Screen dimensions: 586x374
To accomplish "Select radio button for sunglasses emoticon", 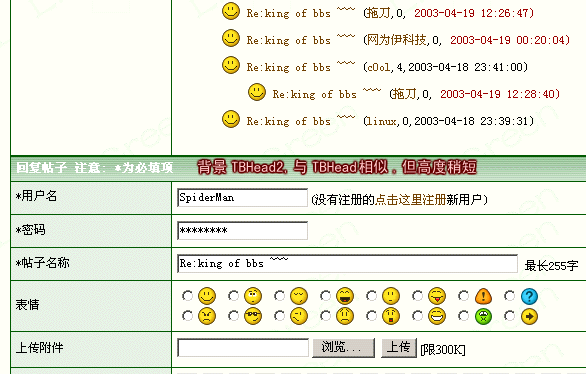I will (233, 316).
